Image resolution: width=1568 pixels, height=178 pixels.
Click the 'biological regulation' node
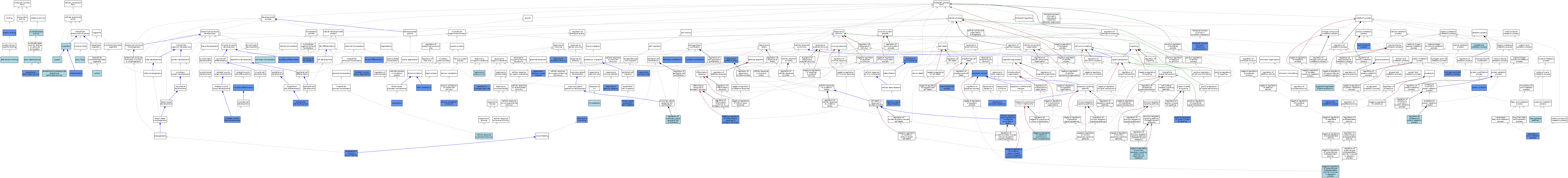point(1024,18)
